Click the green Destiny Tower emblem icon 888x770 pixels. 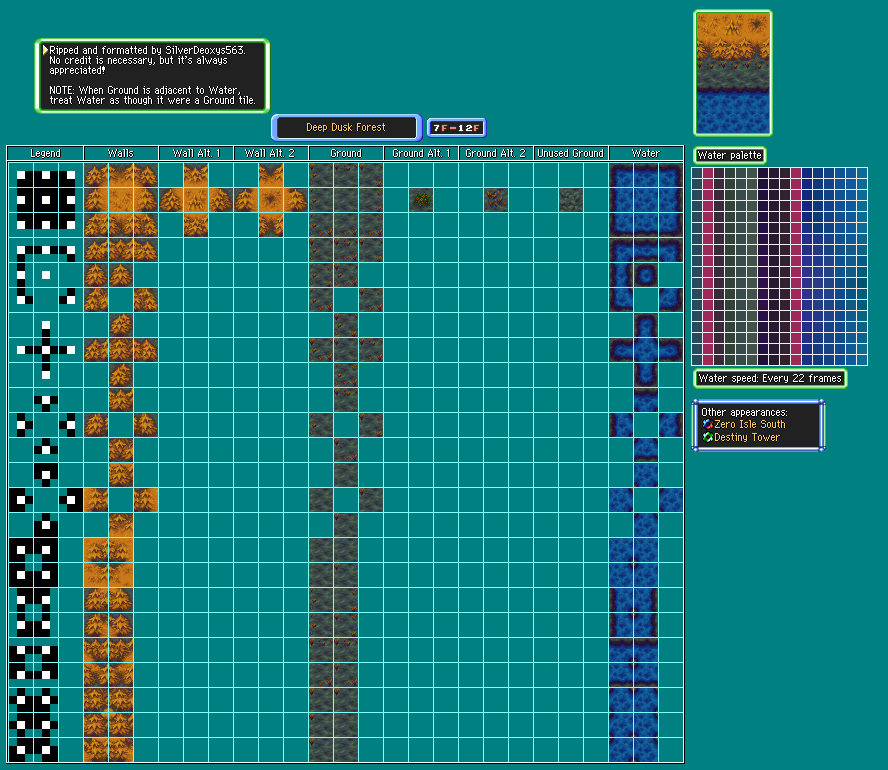click(x=707, y=437)
